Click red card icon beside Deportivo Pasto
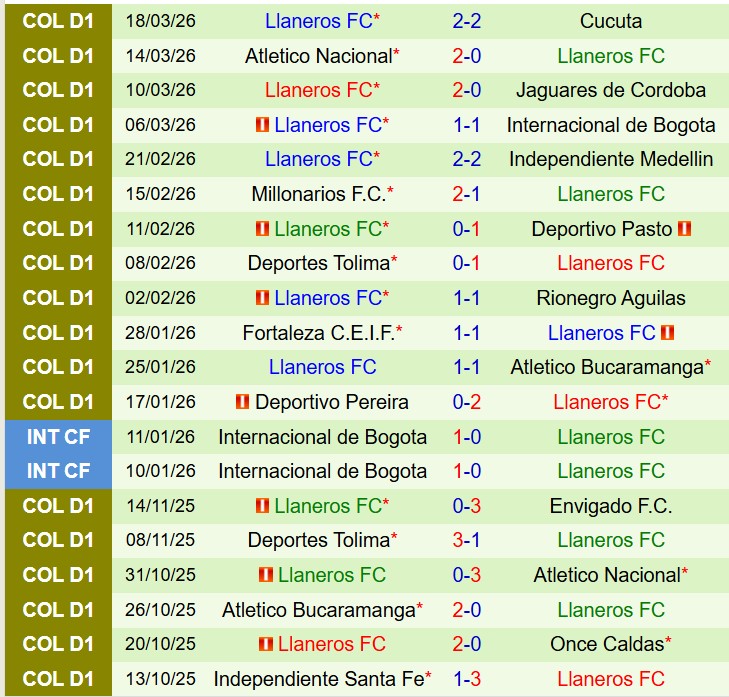The height and width of the screenshot is (697, 729). (685, 229)
